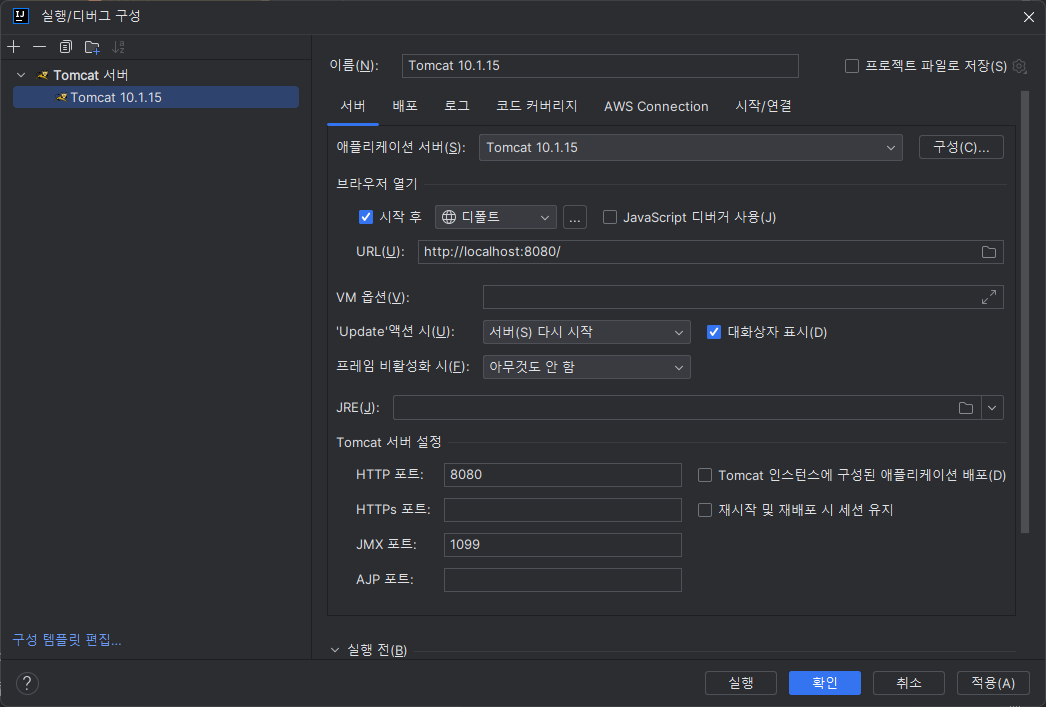
Task: Uncheck the '대화상자 표시' checkbox
Action: 714,332
